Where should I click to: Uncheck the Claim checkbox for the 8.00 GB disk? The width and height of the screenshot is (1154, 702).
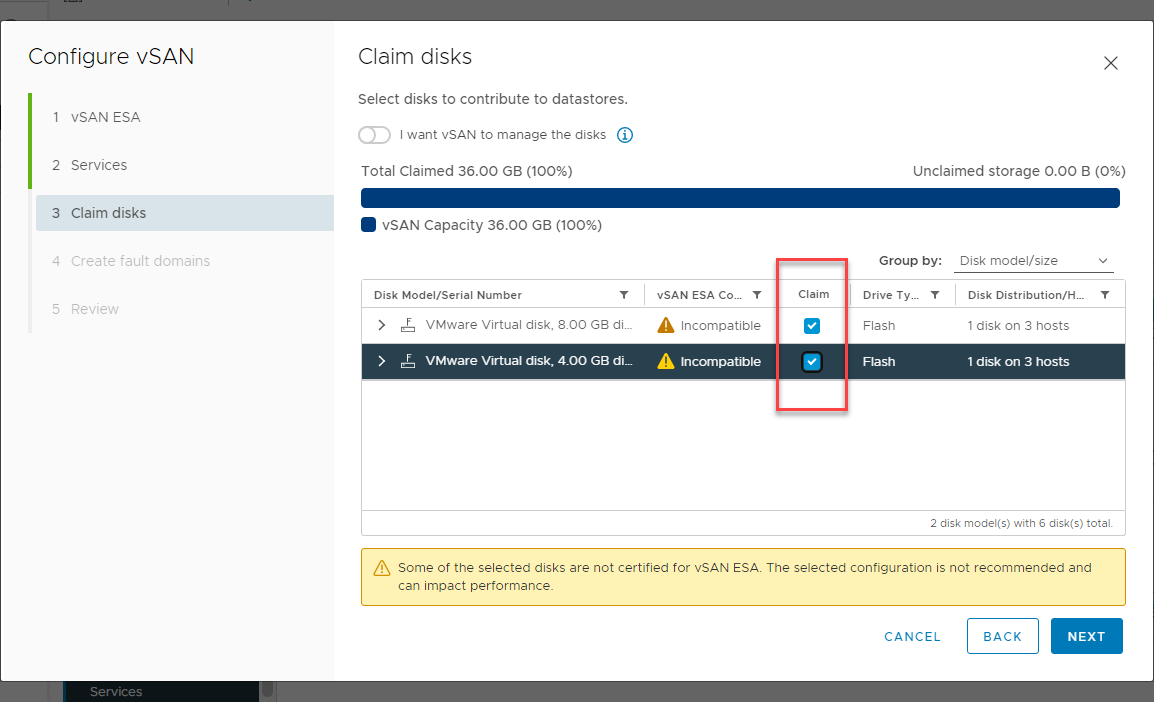tap(811, 325)
